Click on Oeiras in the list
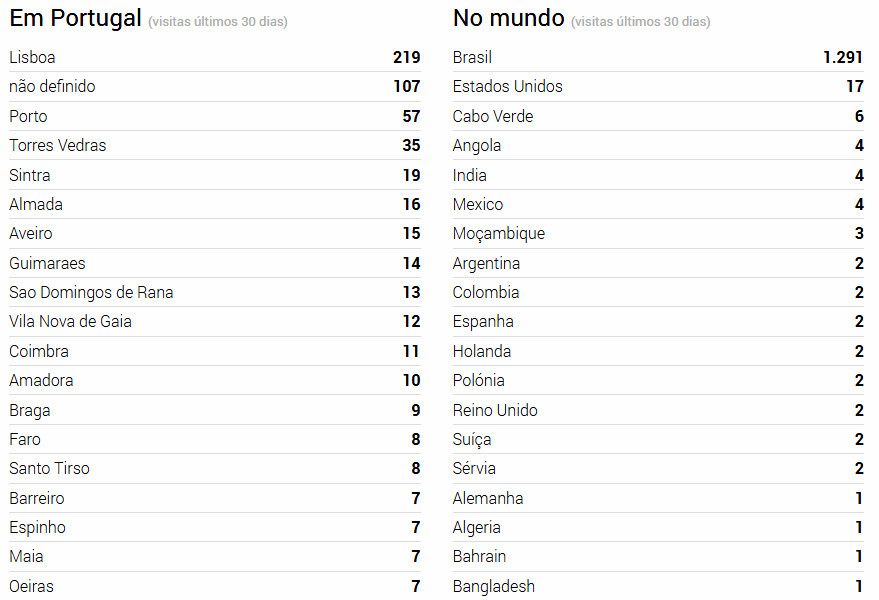The height and width of the screenshot is (600, 879). [32, 586]
